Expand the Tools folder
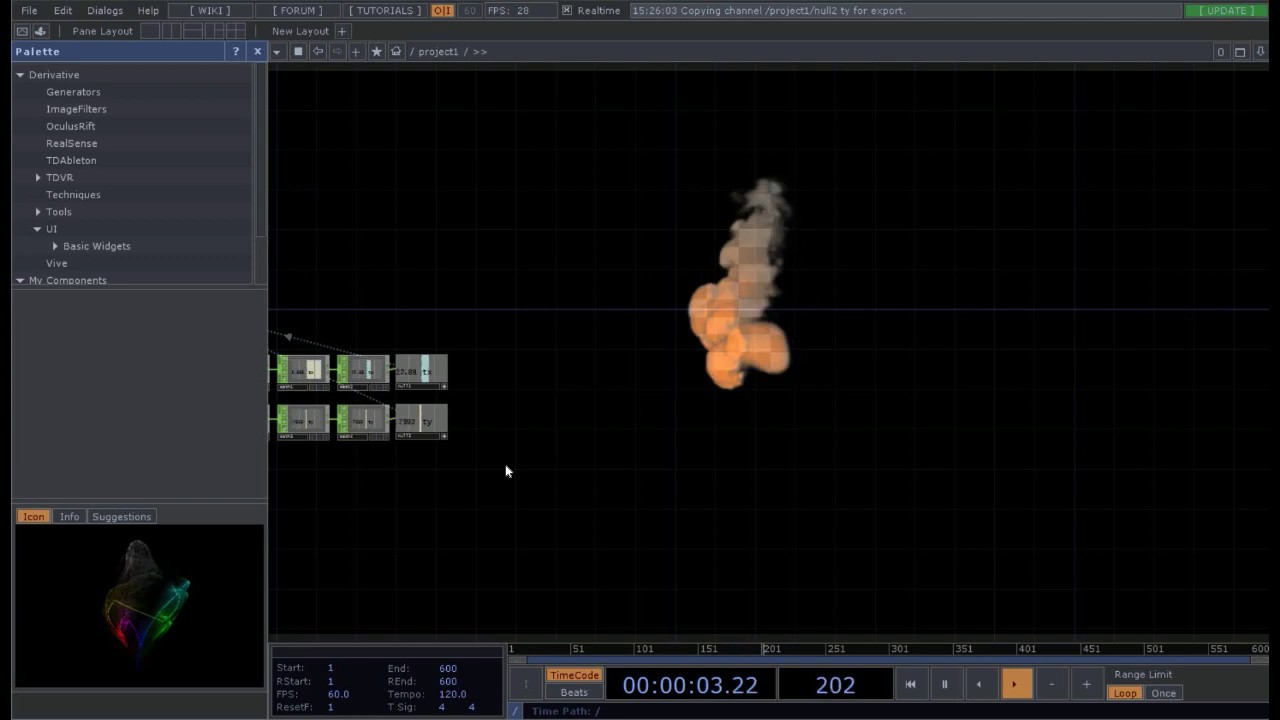Image resolution: width=1280 pixels, height=720 pixels. click(38, 212)
